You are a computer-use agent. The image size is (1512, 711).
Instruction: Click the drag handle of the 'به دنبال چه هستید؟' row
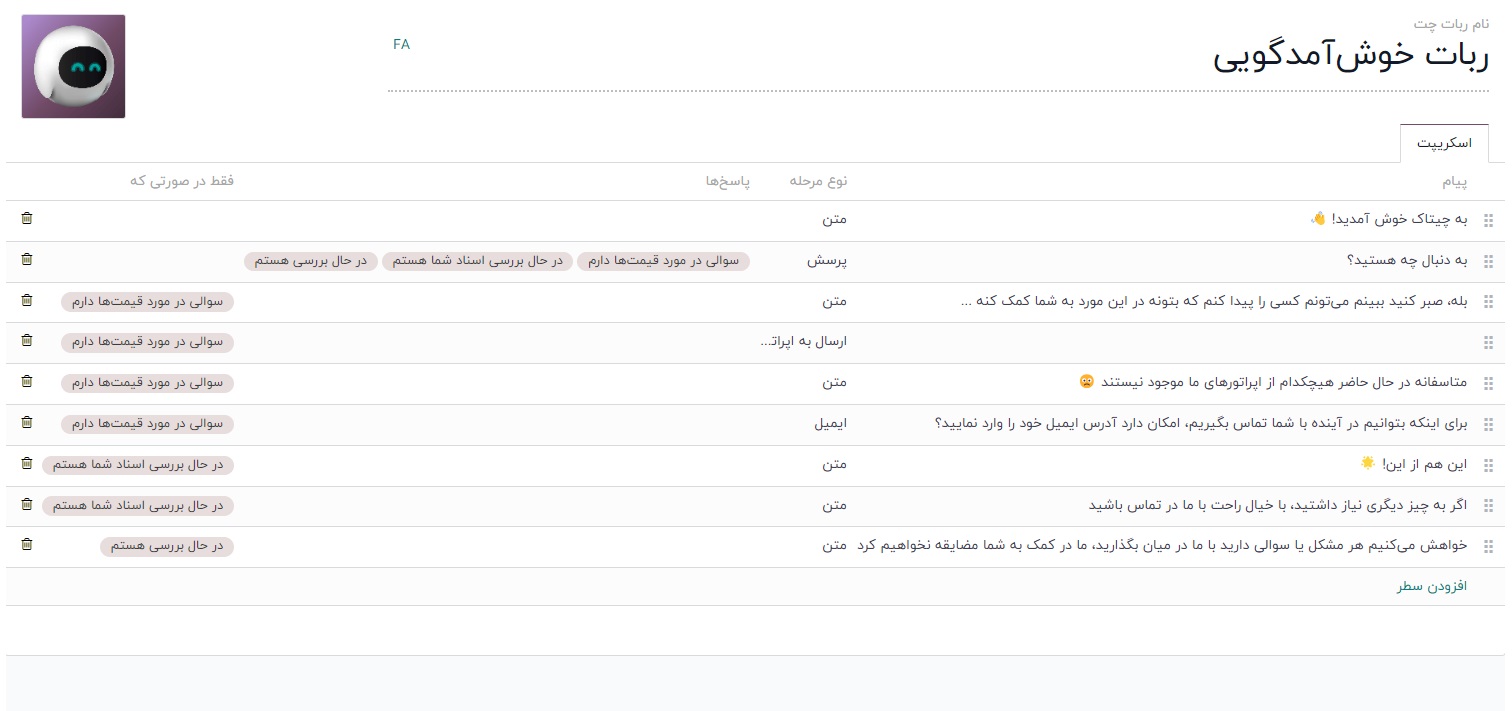[1488, 261]
